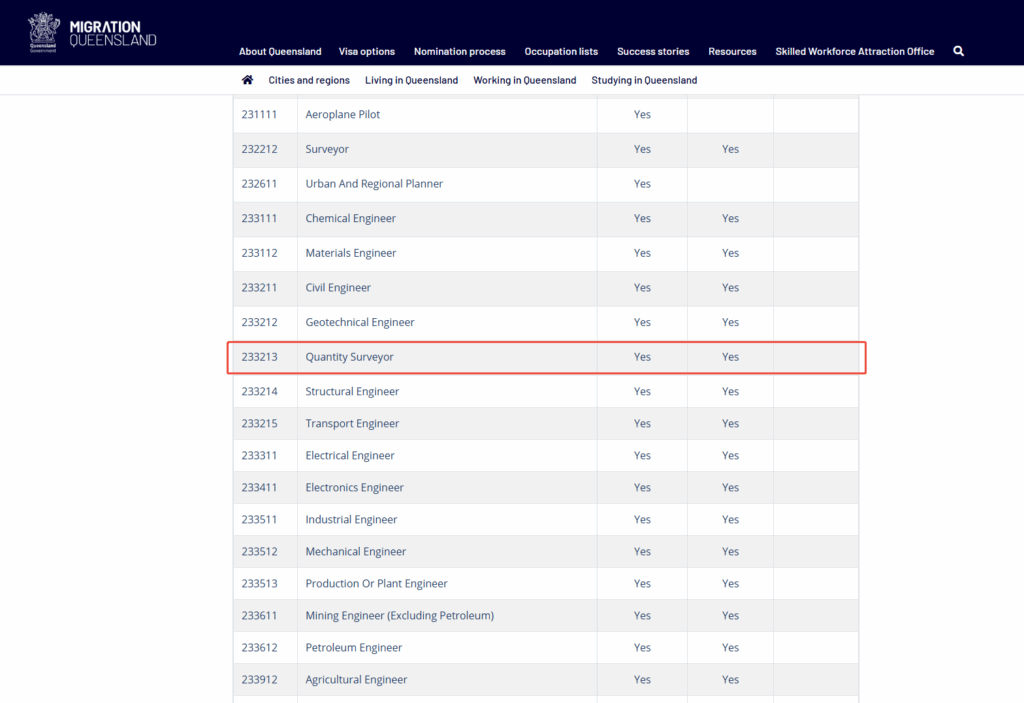Image resolution: width=1024 pixels, height=703 pixels.
Task: Click Mining Engineer (Excluding Petroleum) cell
Action: click(x=399, y=616)
